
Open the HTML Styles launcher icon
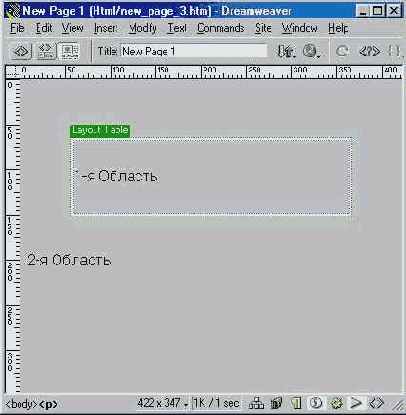pos(296,404)
